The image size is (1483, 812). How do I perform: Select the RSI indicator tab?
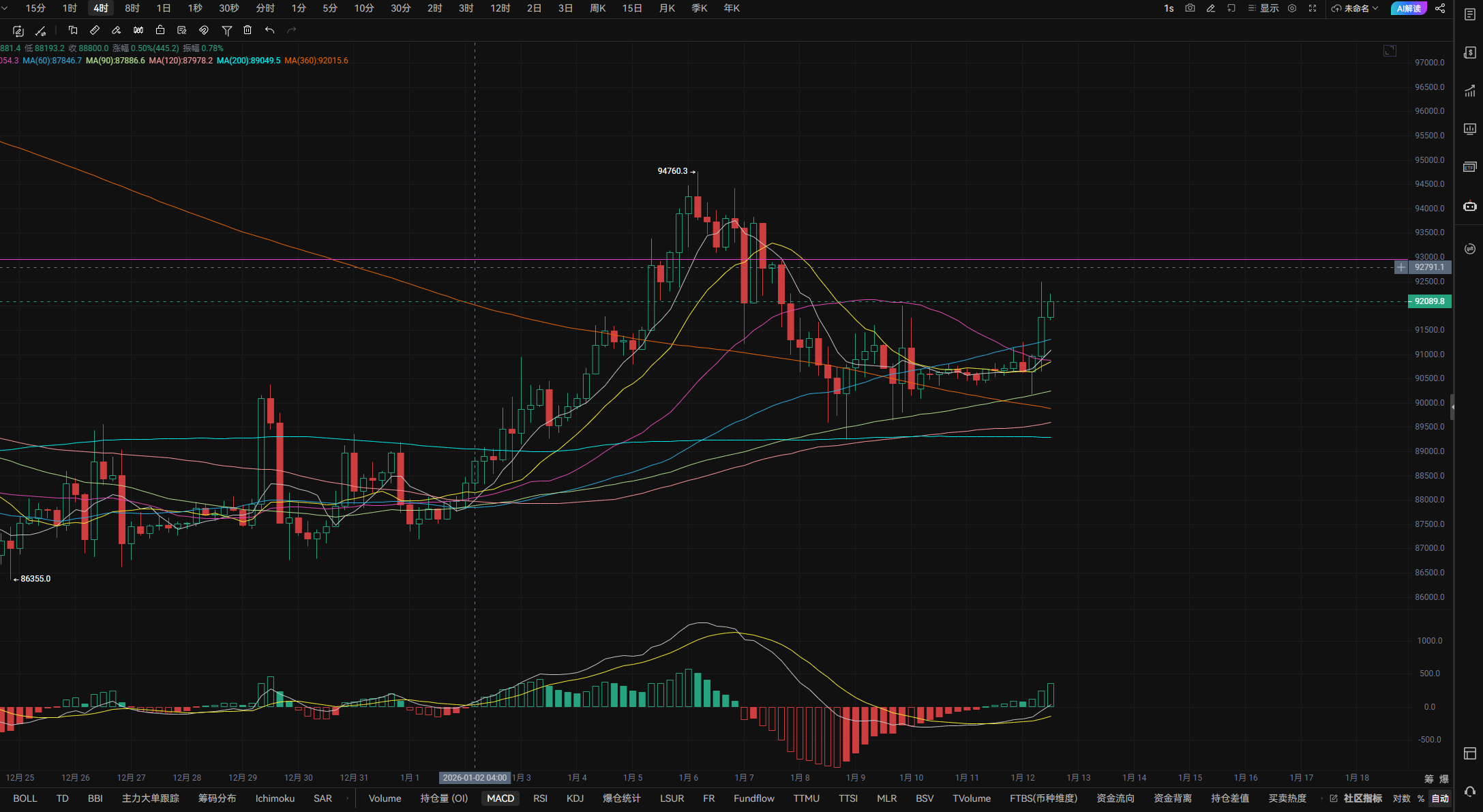pos(540,798)
